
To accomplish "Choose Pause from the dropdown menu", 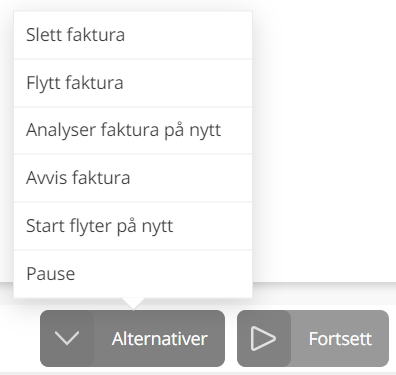I will (x=133, y=273).
